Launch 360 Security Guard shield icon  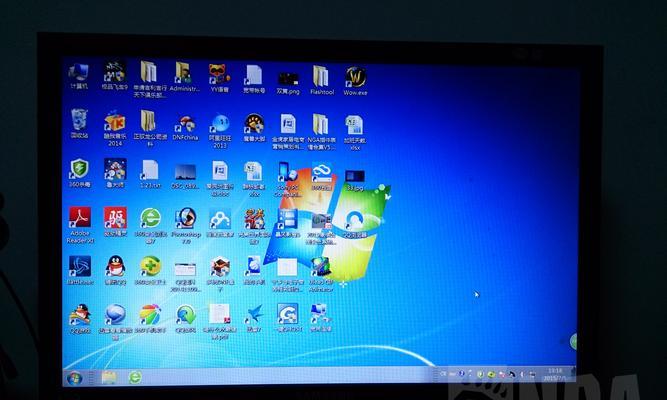(80, 169)
